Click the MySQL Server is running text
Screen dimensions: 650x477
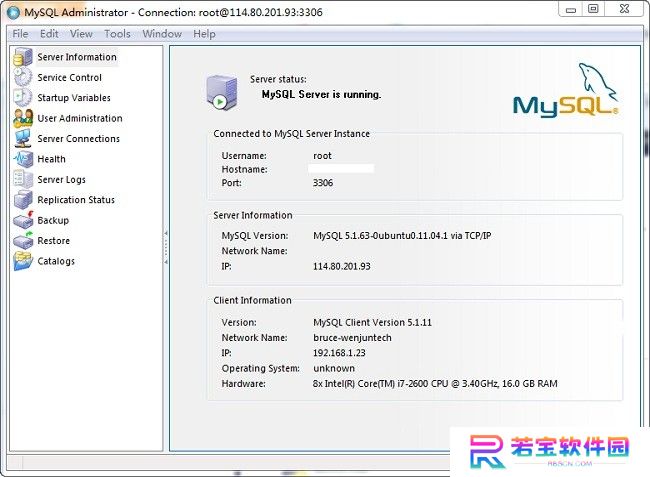point(321,94)
